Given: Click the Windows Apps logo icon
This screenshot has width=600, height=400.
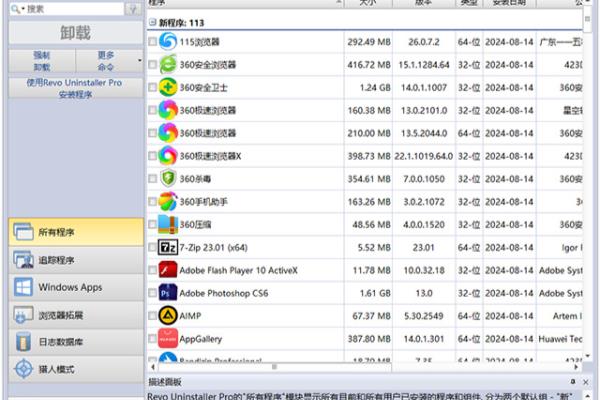Looking at the screenshot, I should [23, 287].
